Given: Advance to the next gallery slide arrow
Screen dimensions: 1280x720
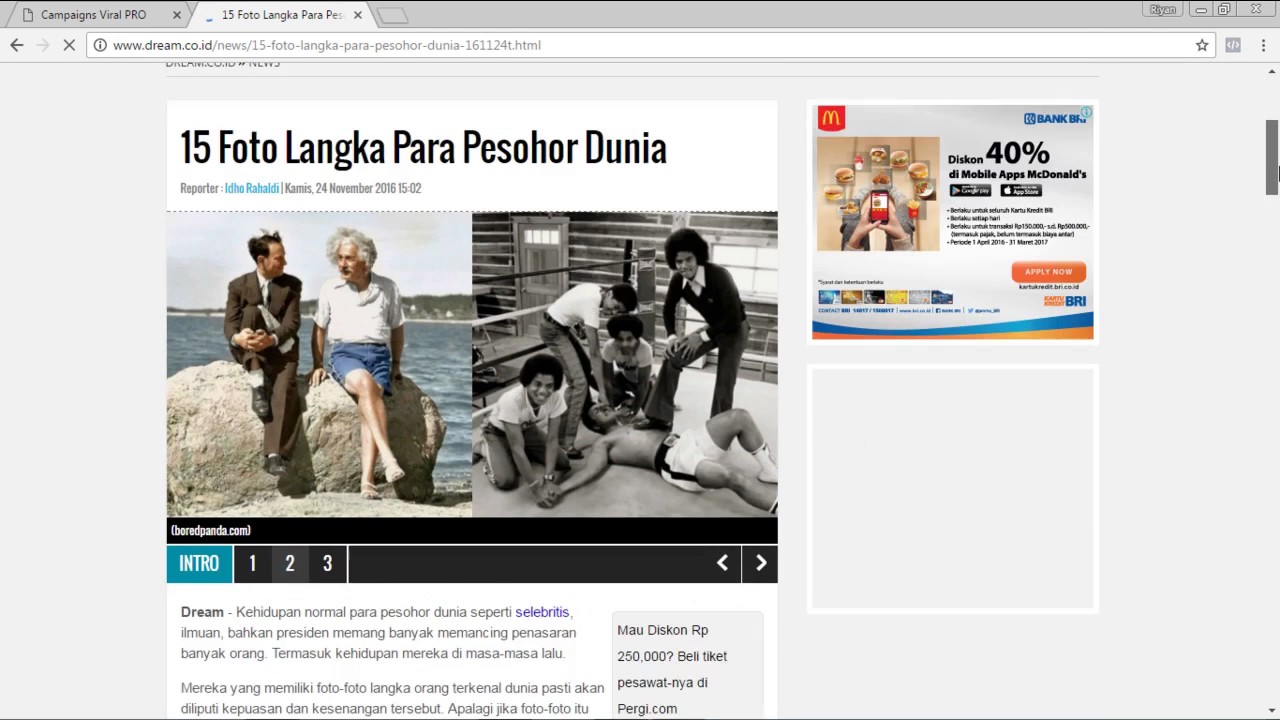Looking at the screenshot, I should click(x=760, y=564).
